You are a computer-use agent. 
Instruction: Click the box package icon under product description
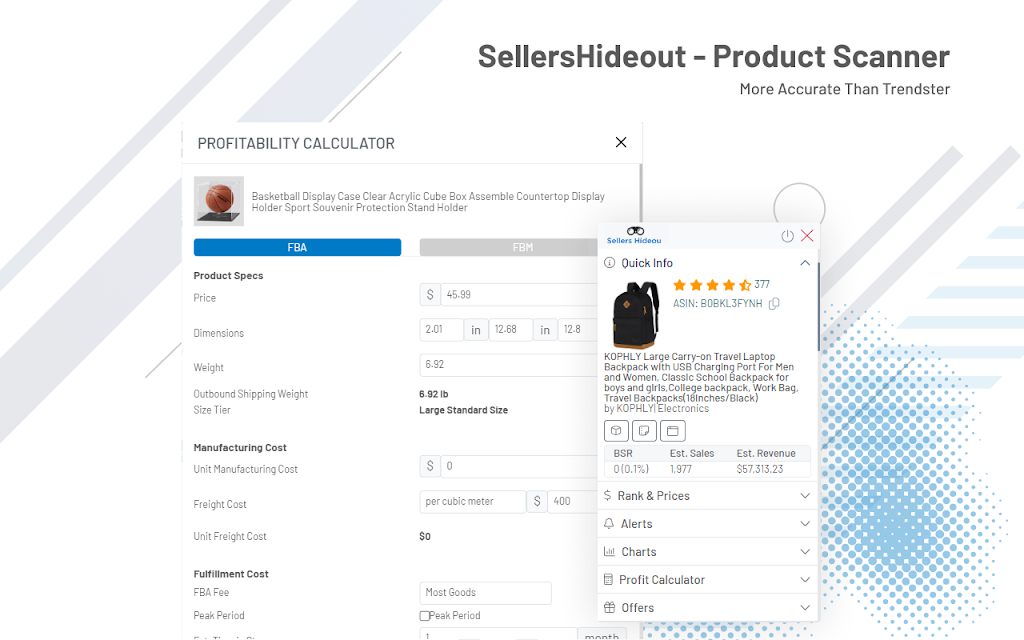coord(616,431)
